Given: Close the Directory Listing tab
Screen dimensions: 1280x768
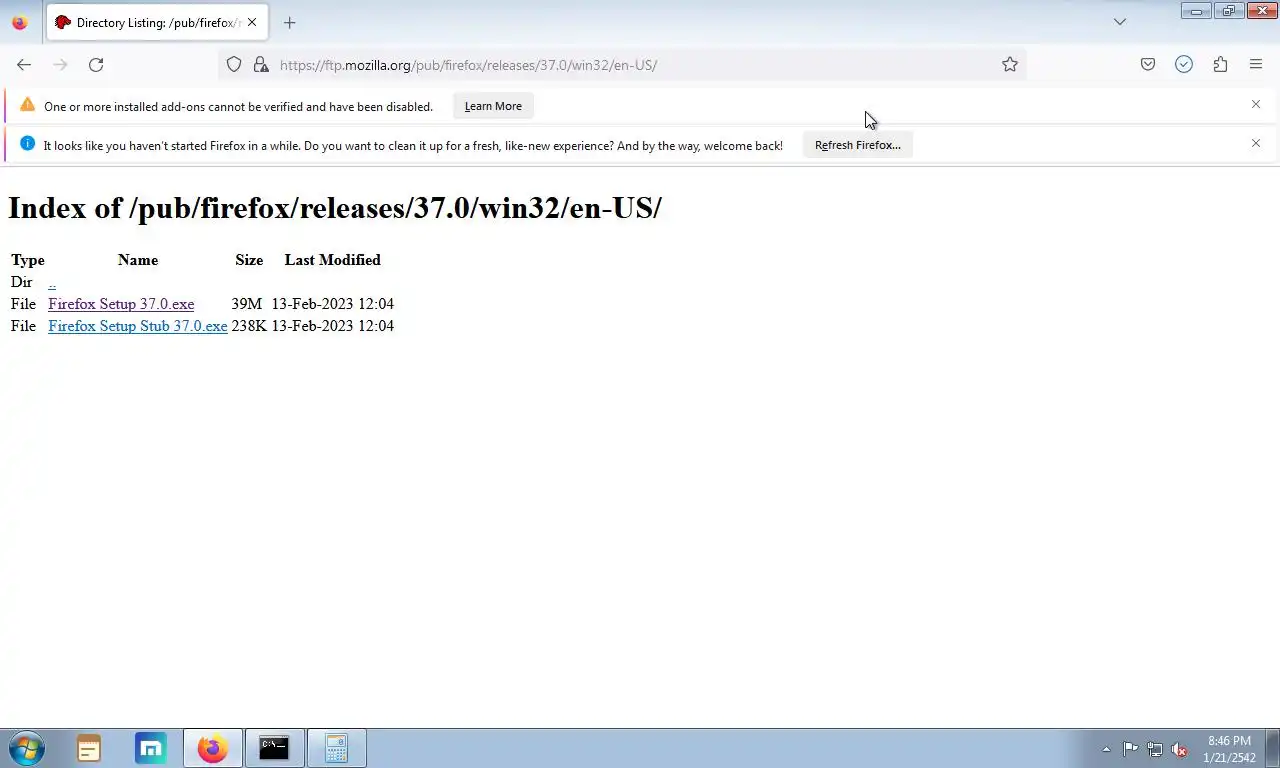Looking at the screenshot, I should (251, 22).
